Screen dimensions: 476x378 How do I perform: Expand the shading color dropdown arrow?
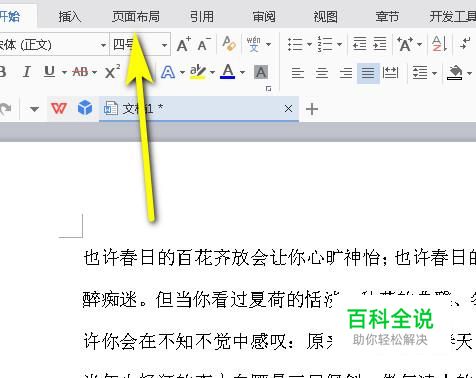[x=469, y=73]
